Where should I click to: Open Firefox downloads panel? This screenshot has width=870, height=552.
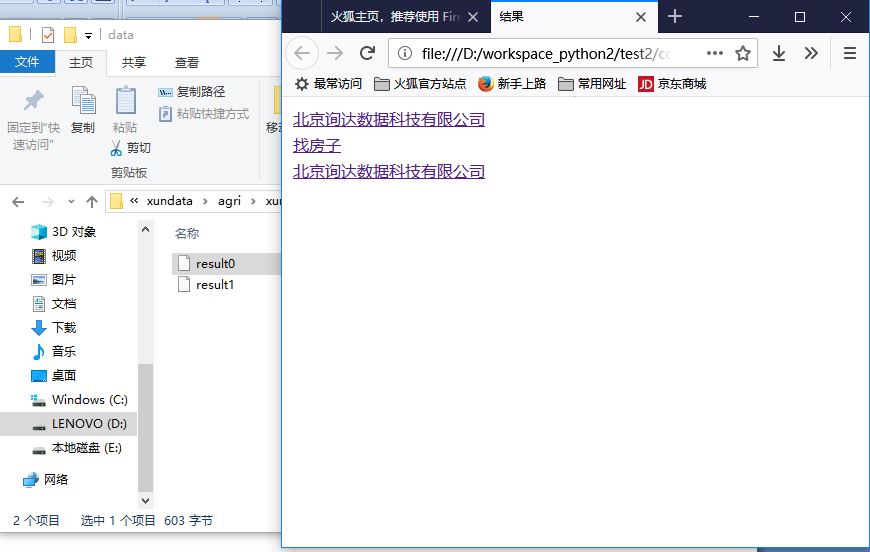[x=779, y=53]
